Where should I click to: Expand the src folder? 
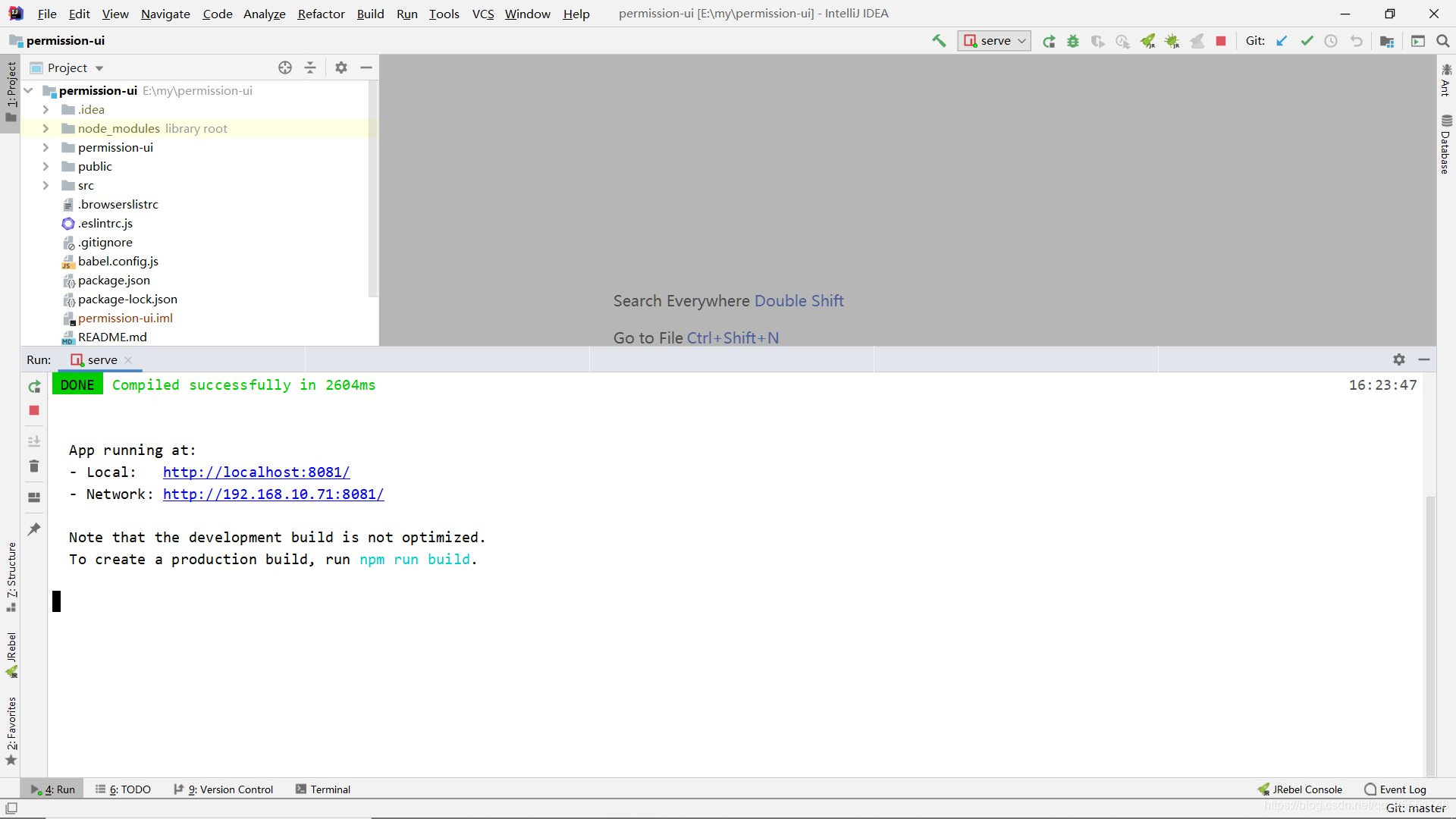[45, 185]
